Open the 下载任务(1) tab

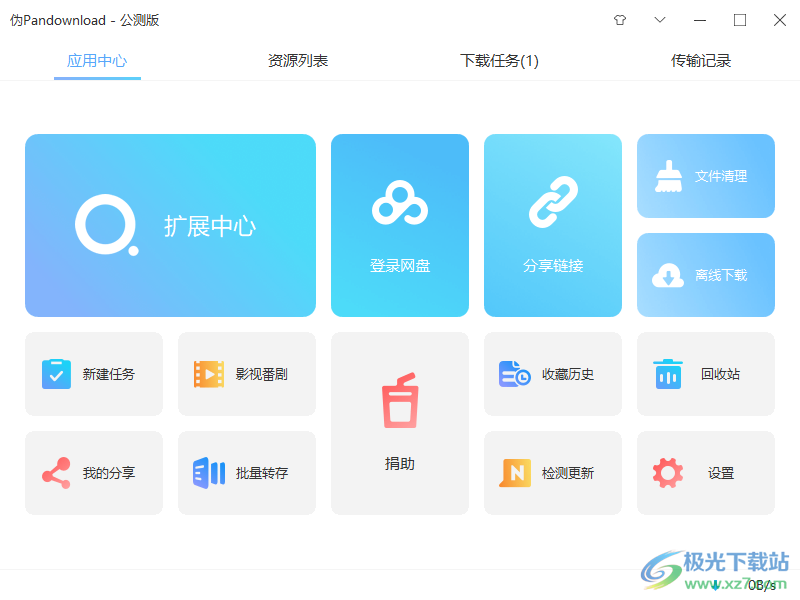click(x=499, y=60)
